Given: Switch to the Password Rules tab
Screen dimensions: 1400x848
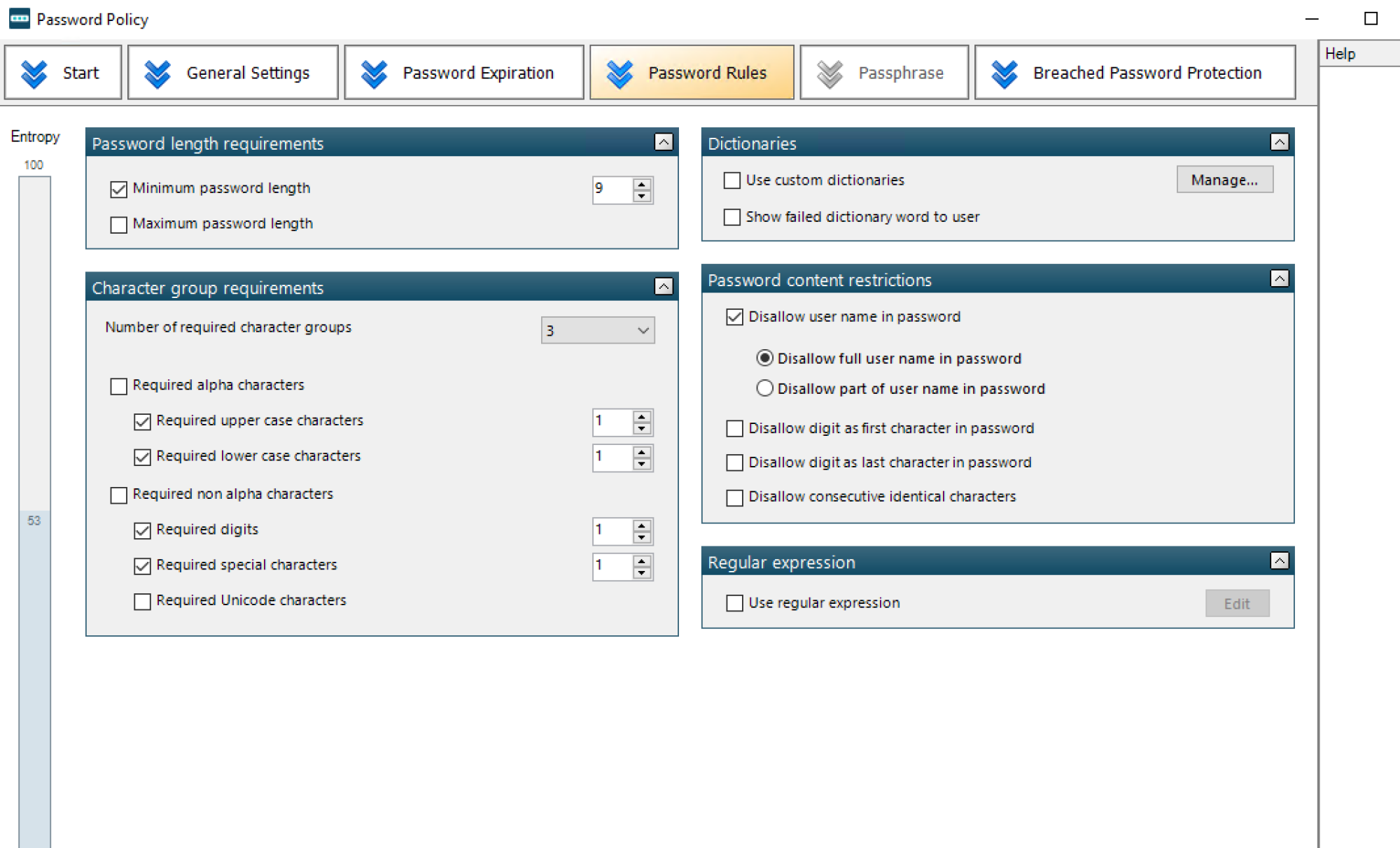Looking at the screenshot, I should tap(692, 73).
